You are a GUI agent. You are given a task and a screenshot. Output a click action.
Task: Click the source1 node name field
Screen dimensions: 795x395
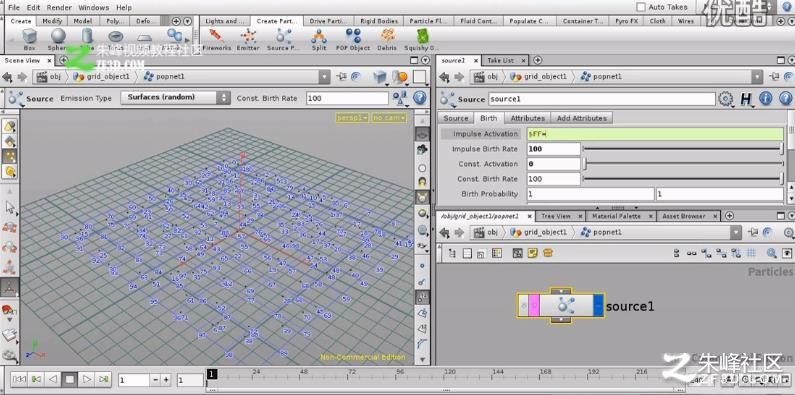tap(602, 99)
